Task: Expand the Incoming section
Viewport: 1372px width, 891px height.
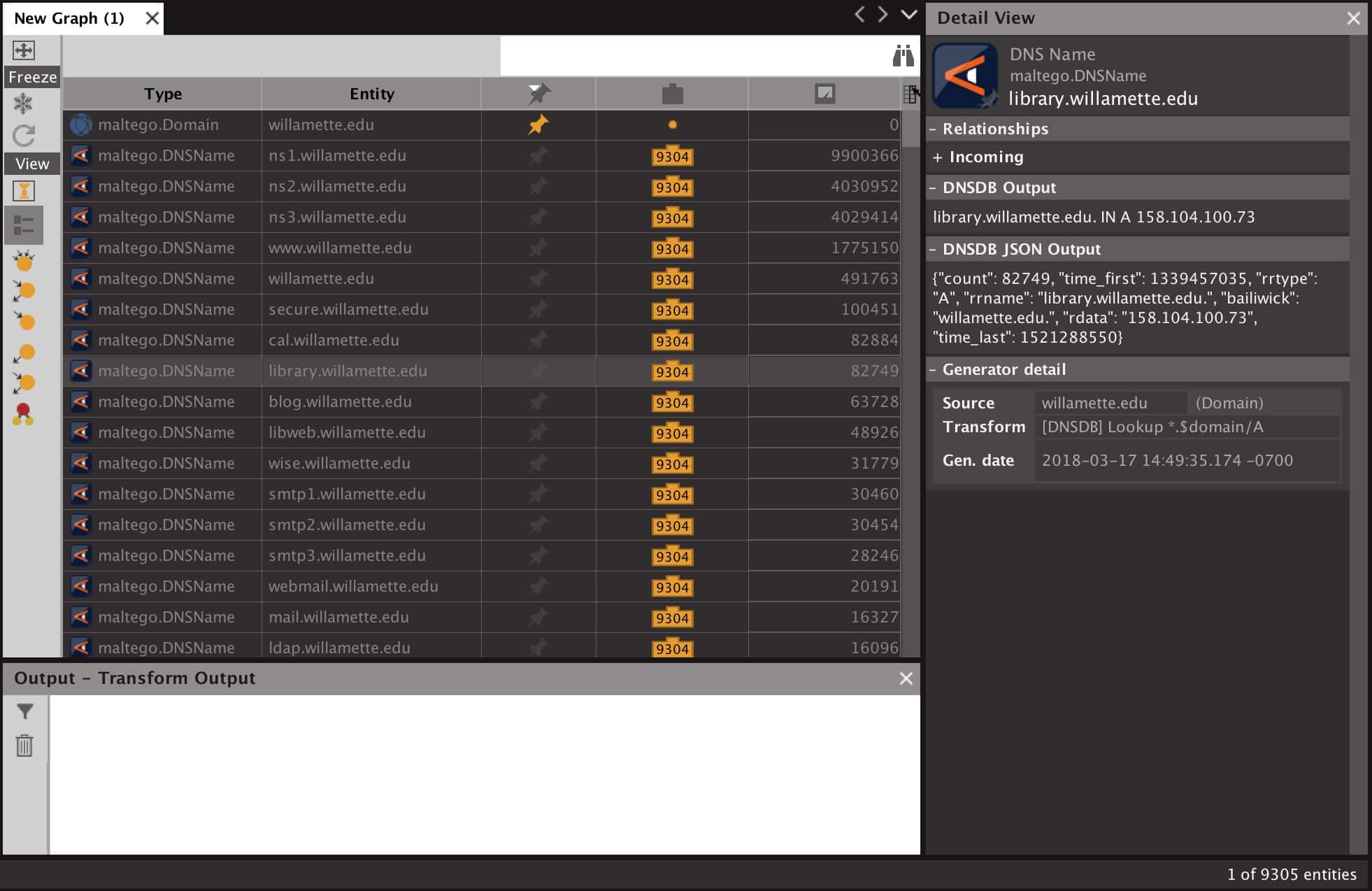Action: [x=937, y=157]
